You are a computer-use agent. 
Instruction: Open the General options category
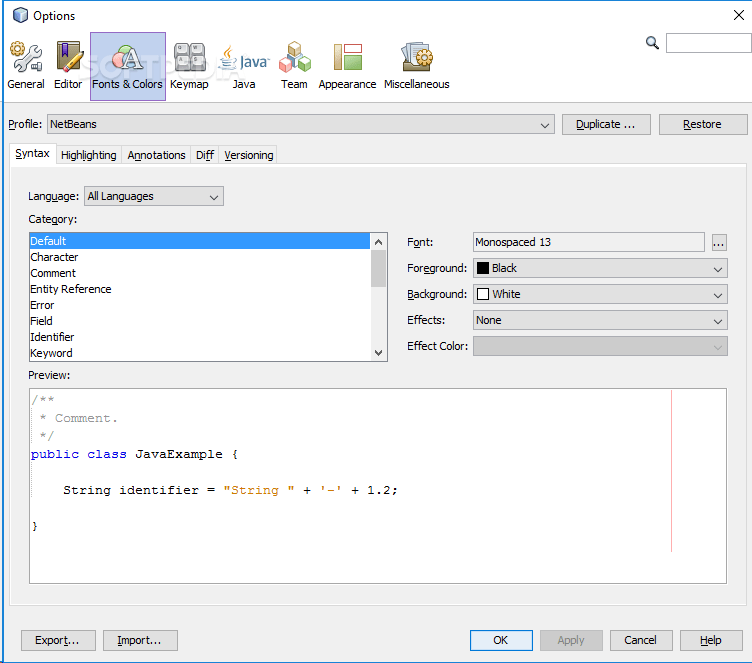point(26,66)
